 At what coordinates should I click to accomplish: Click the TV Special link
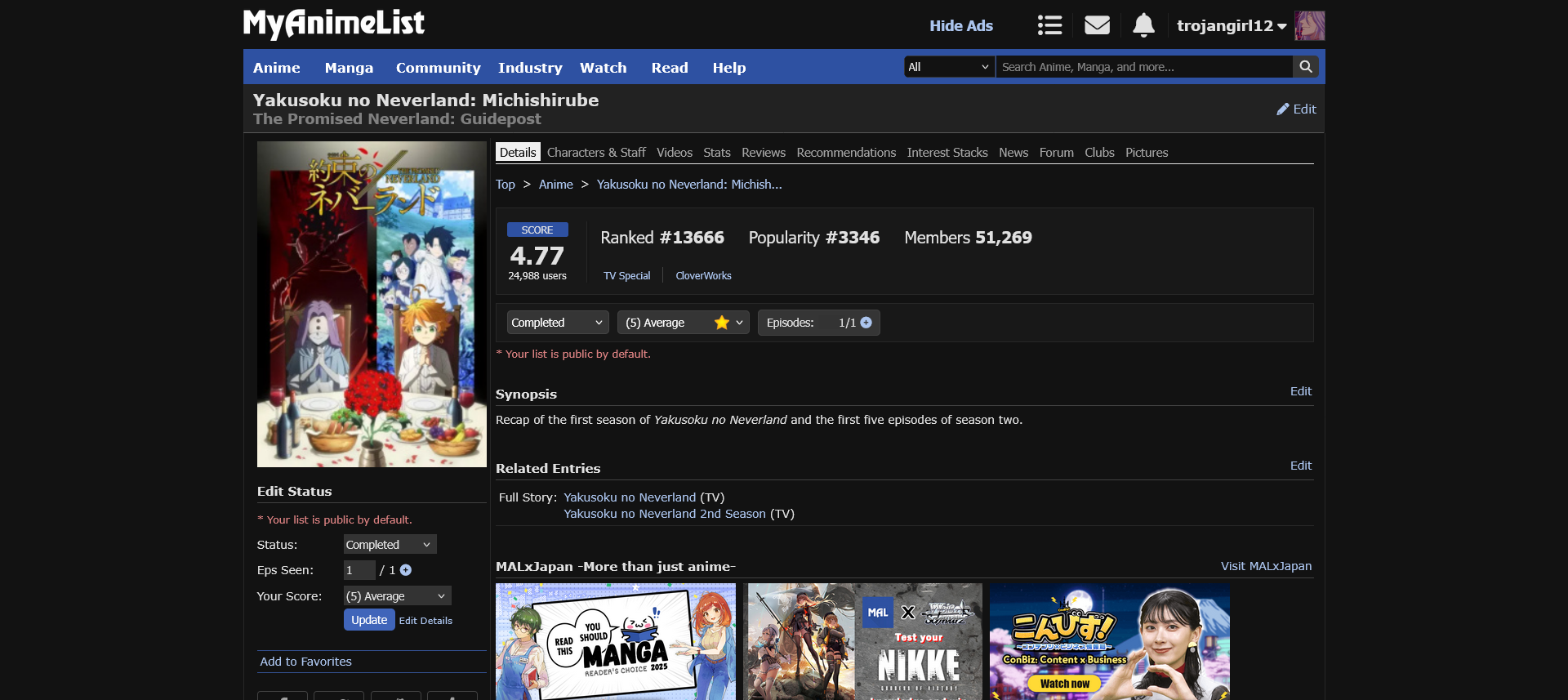(x=627, y=276)
